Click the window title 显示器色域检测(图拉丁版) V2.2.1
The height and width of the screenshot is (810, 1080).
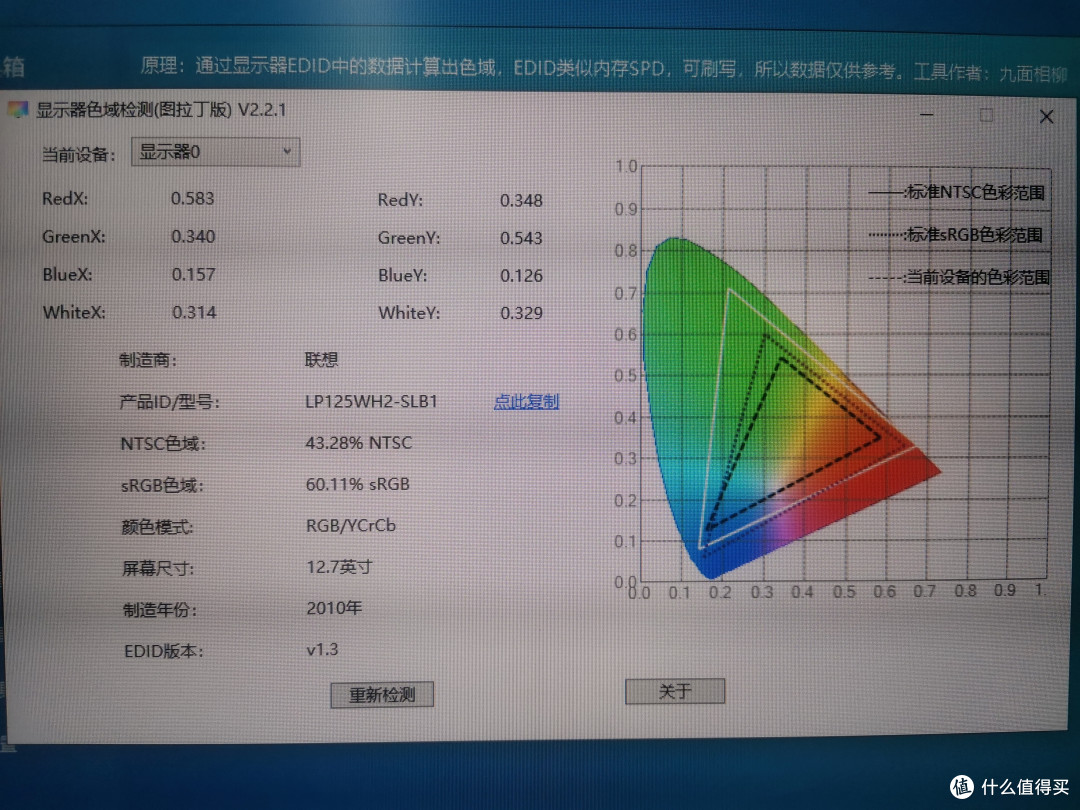click(x=161, y=110)
